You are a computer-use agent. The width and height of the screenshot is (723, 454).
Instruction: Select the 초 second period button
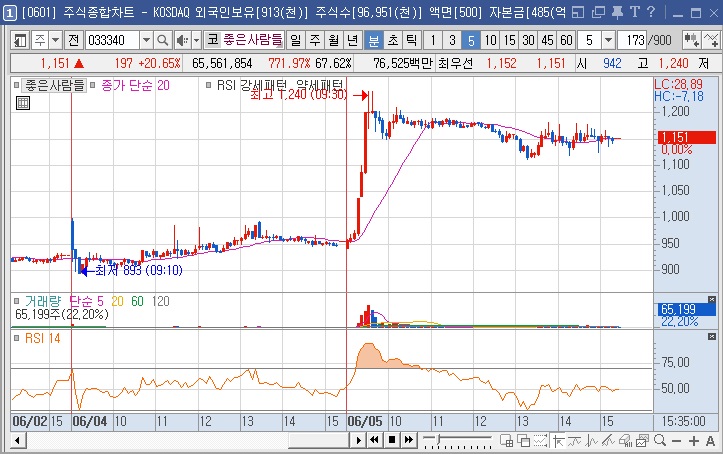393,41
